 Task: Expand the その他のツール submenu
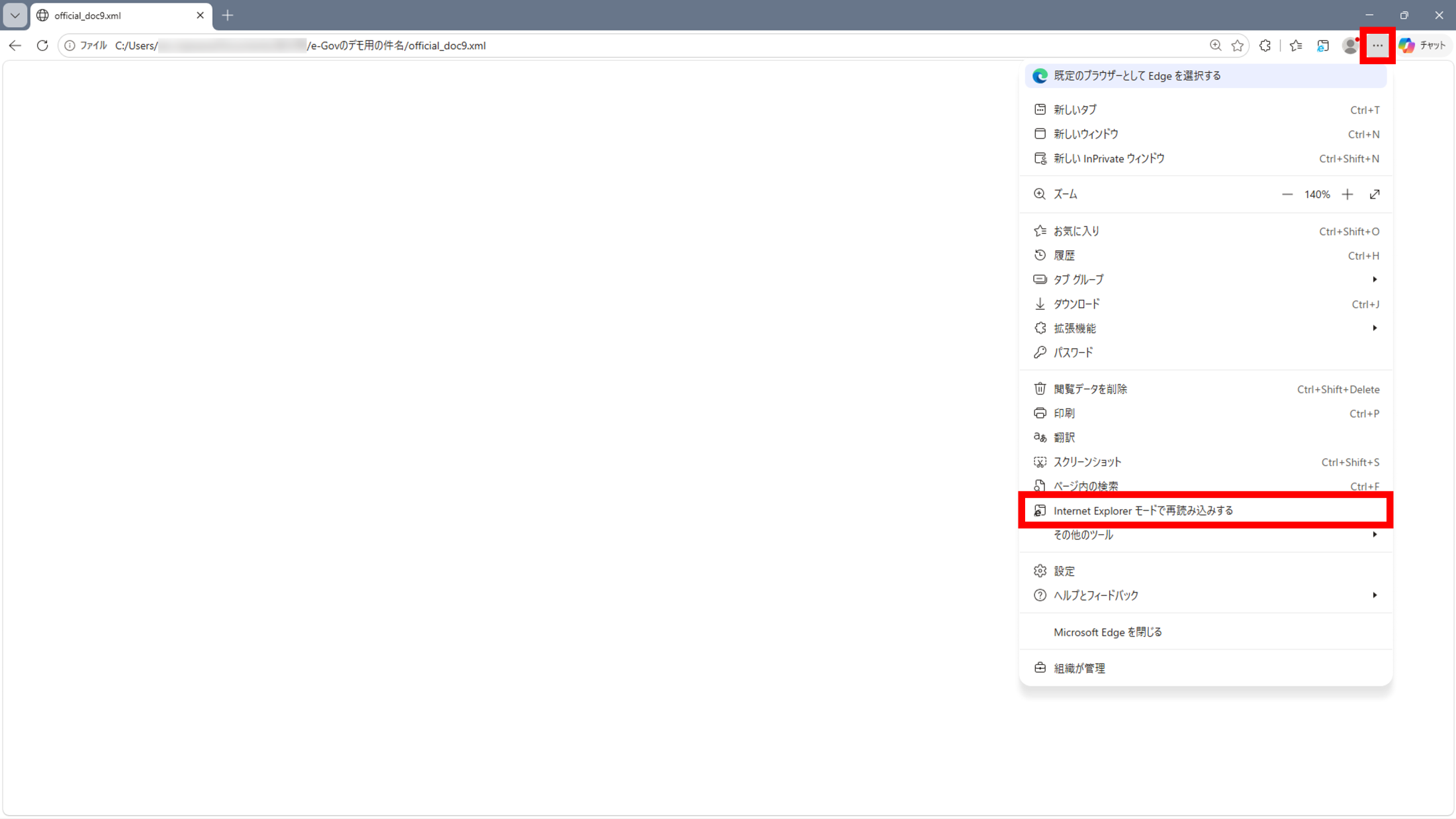pyautogui.click(x=1206, y=535)
